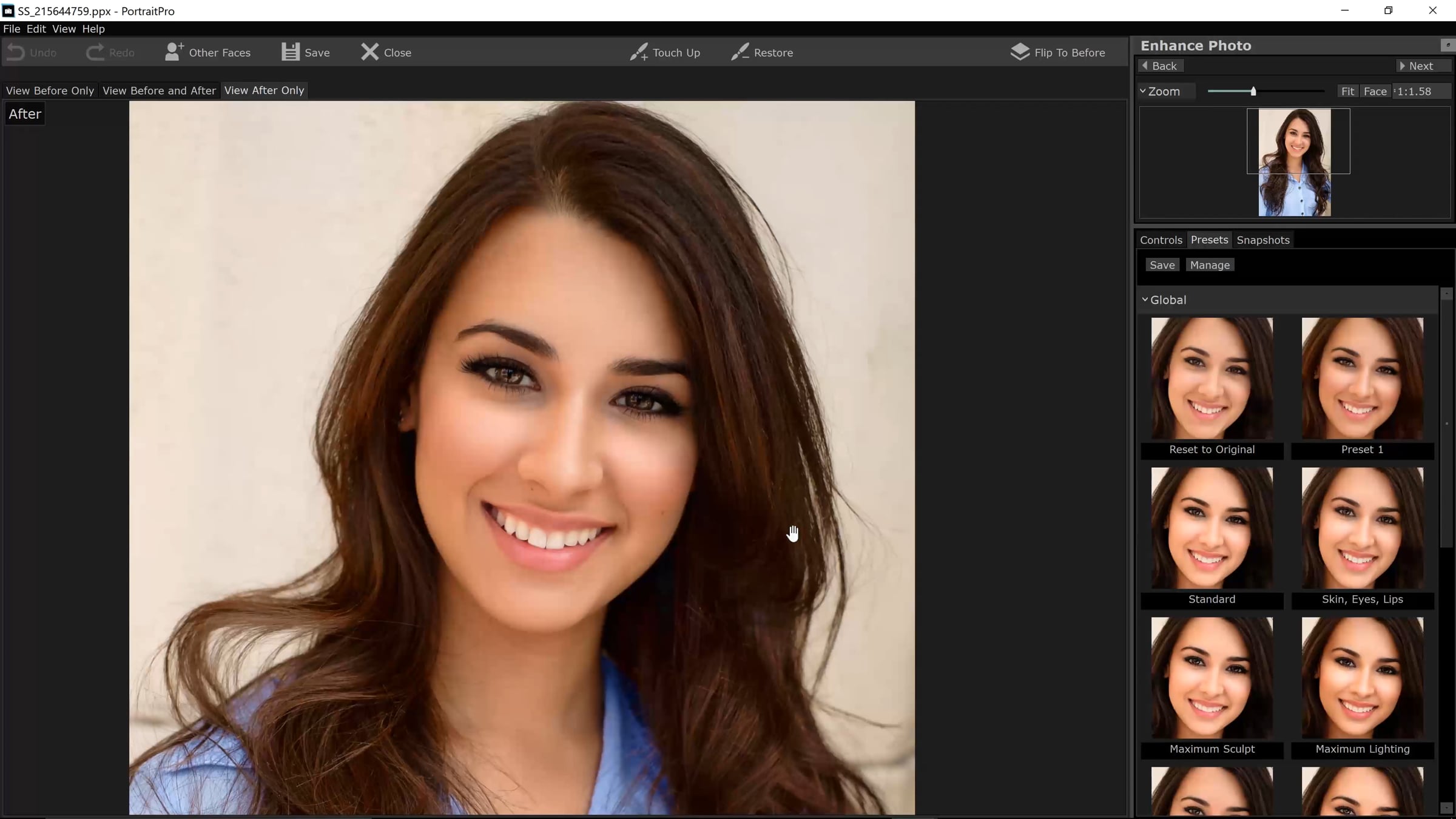Click Flip To Before layers icon
Viewport: 1456px width, 819px height.
click(x=1020, y=52)
